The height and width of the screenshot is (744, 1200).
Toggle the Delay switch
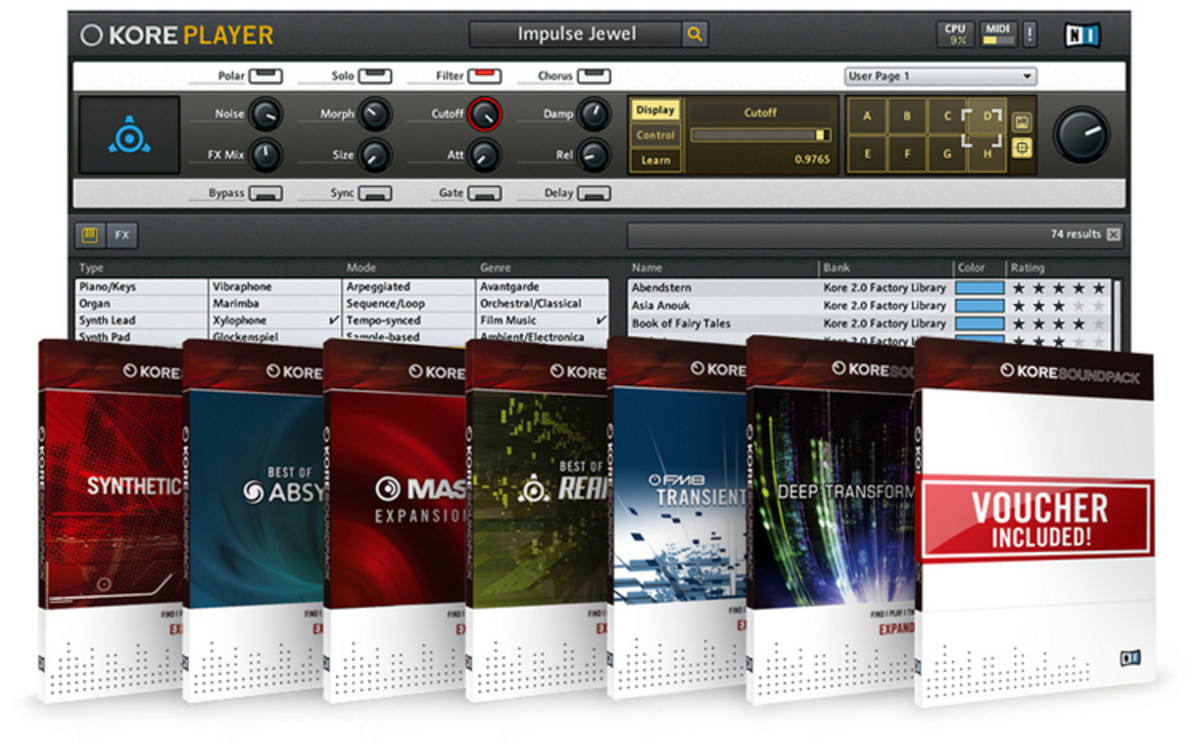pos(594,194)
